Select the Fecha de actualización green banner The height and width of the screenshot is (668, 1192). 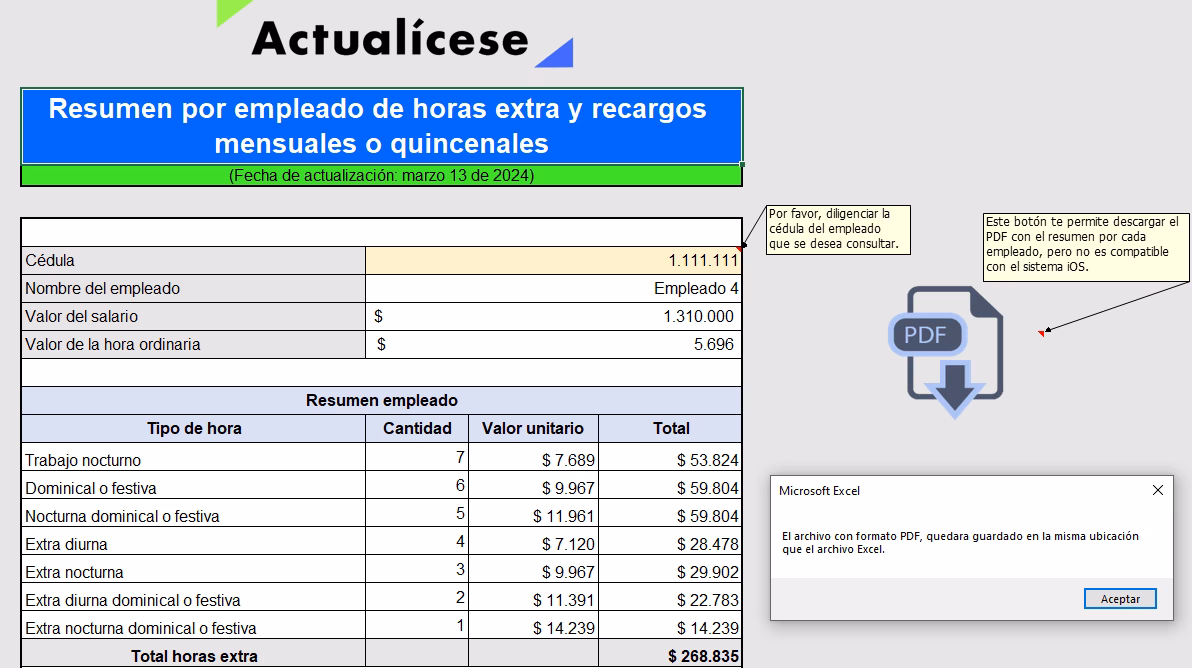coord(381,174)
